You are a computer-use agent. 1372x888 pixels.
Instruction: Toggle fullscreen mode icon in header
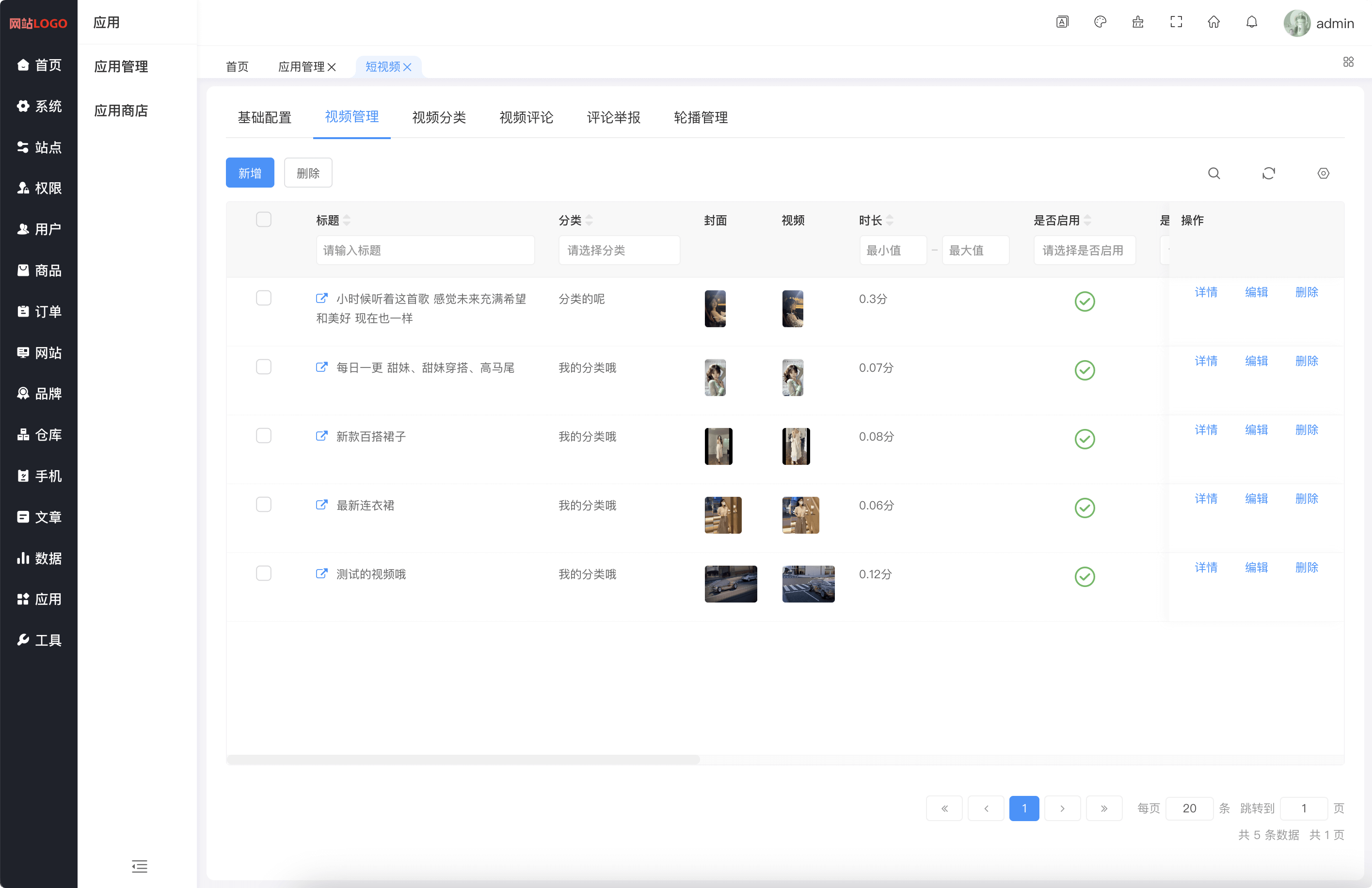coord(1176,22)
